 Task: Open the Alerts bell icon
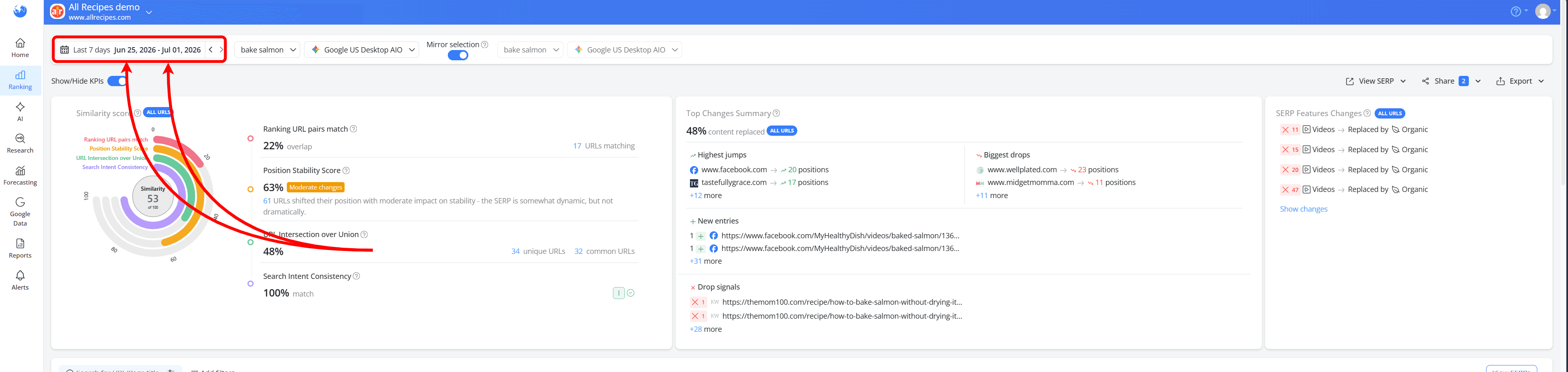pos(20,280)
